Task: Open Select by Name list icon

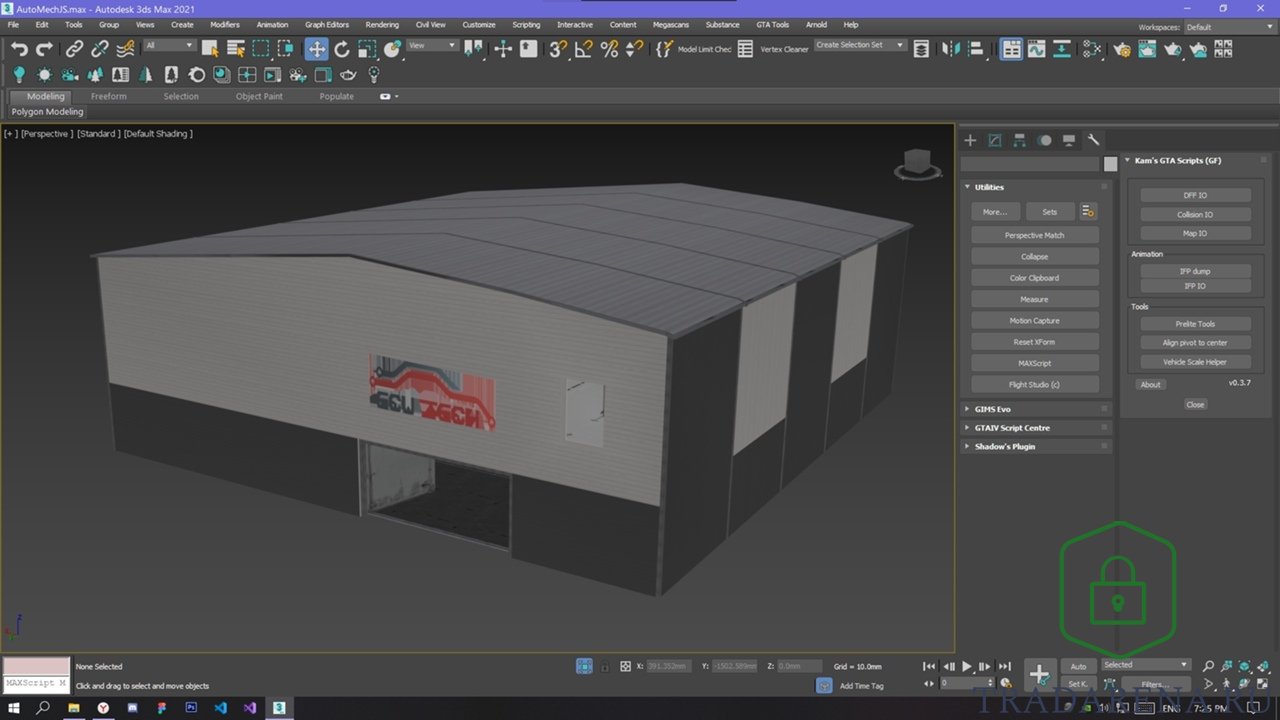Action: click(x=236, y=49)
